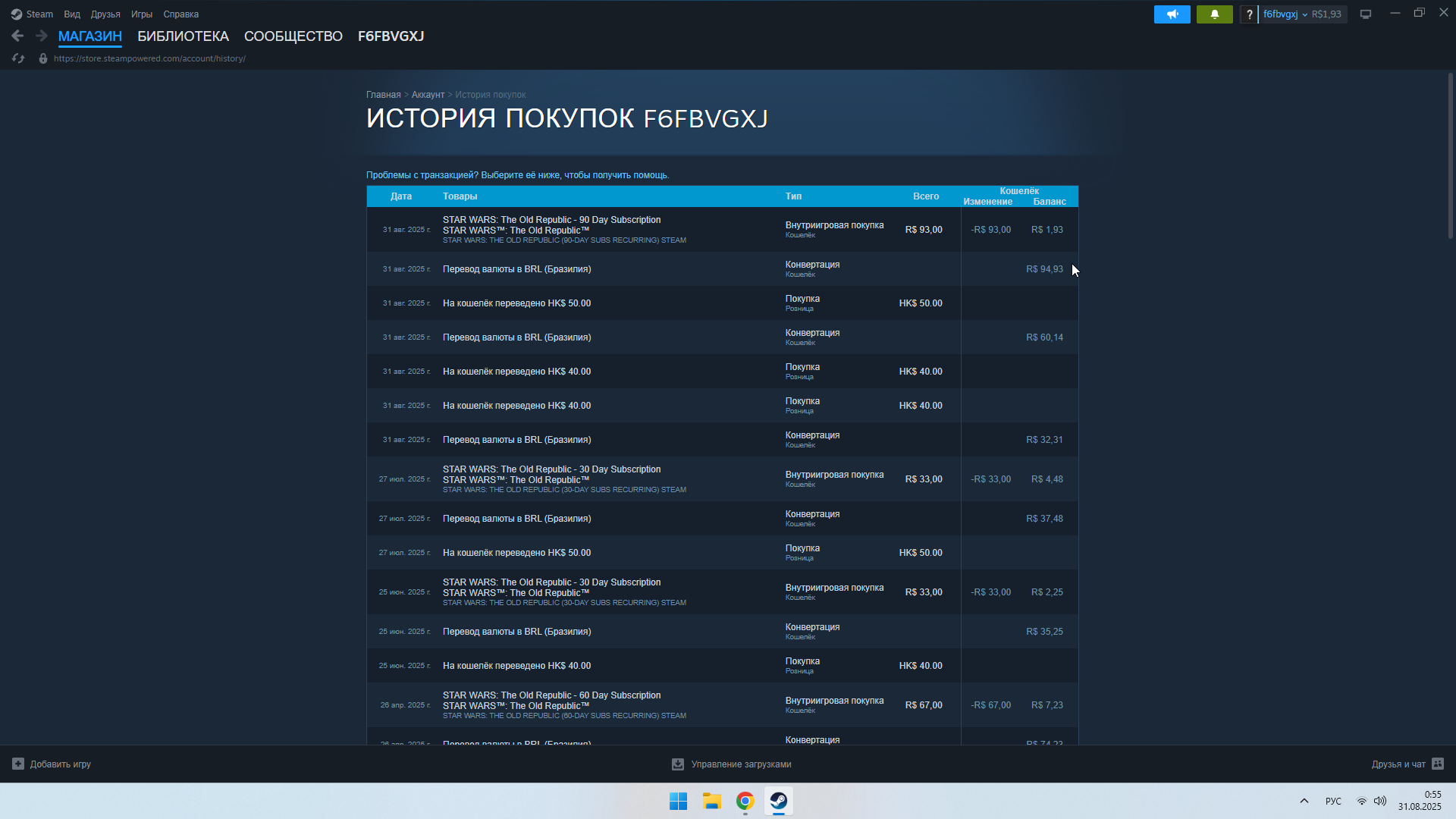Open the clock showing 0:55 31.08.2025
Image resolution: width=1456 pixels, height=819 pixels.
[x=1420, y=801]
